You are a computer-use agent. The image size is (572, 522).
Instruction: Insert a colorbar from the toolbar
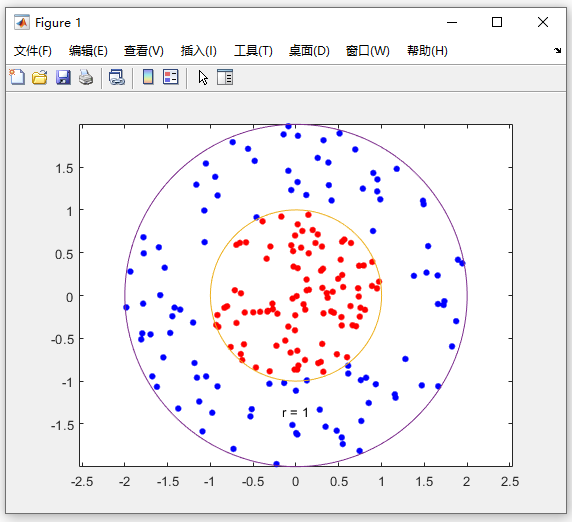(148, 77)
